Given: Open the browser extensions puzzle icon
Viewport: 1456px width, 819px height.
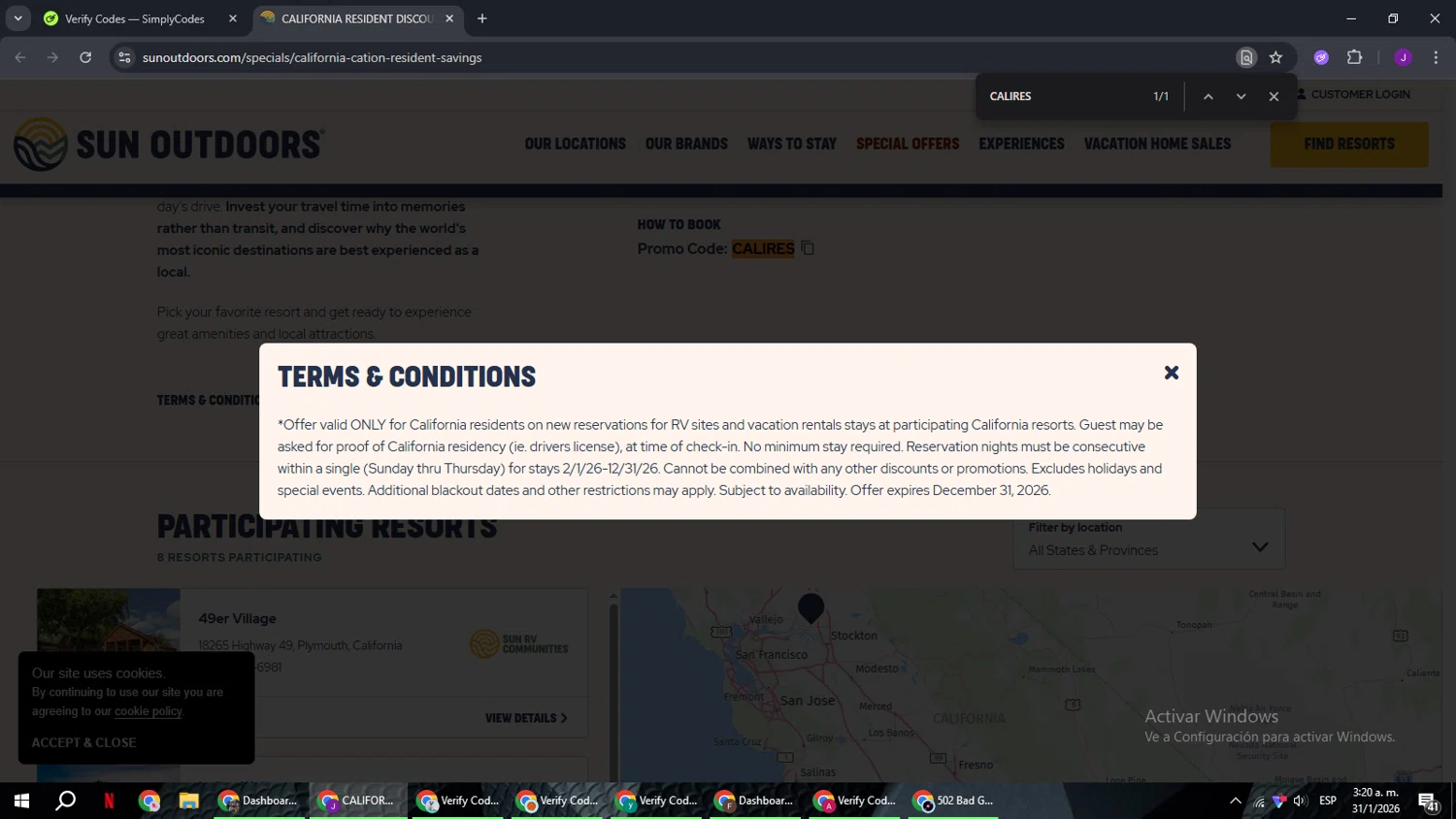Looking at the screenshot, I should pyautogui.click(x=1355, y=57).
